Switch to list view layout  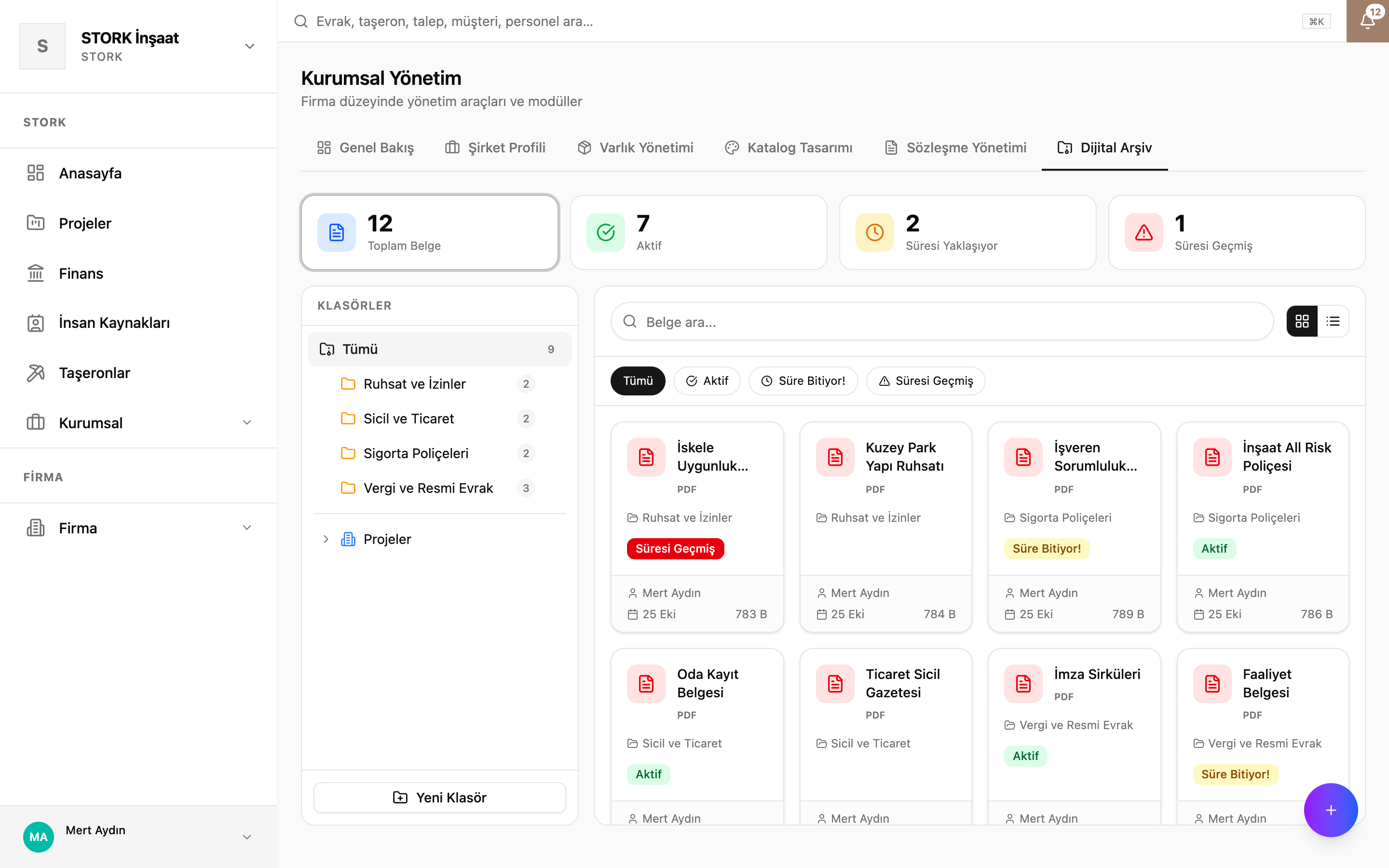(x=1334, y=321)
